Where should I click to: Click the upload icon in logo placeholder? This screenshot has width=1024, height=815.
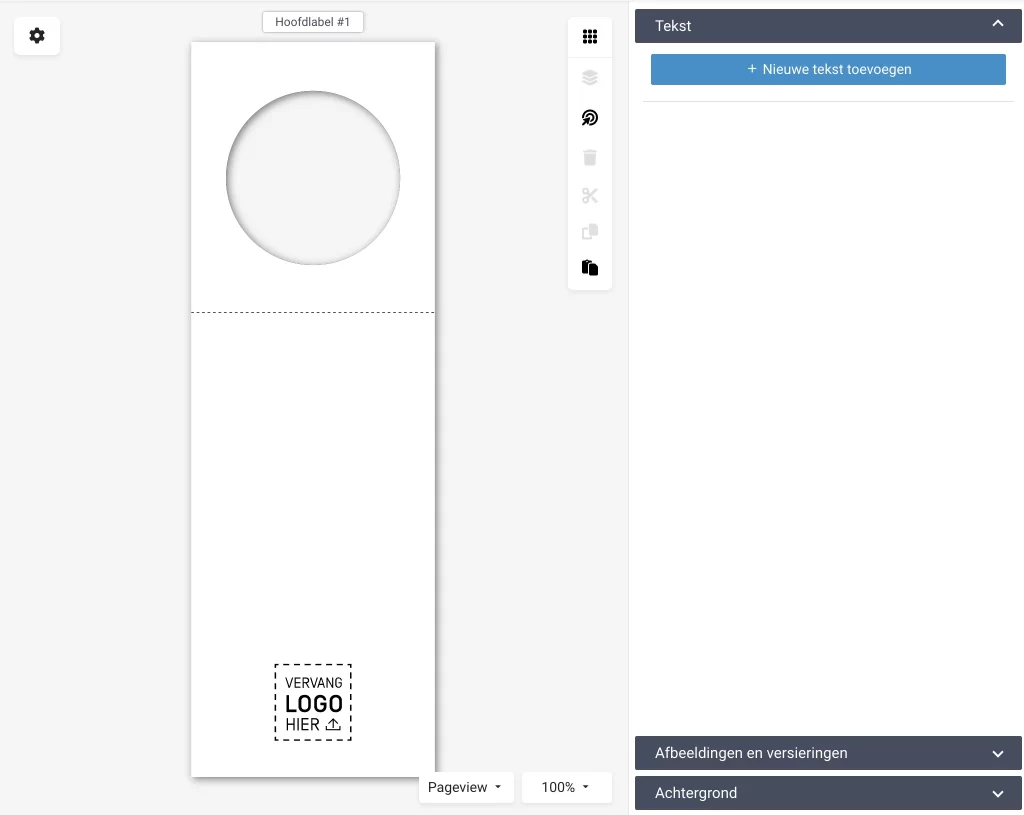coord(334,725)
